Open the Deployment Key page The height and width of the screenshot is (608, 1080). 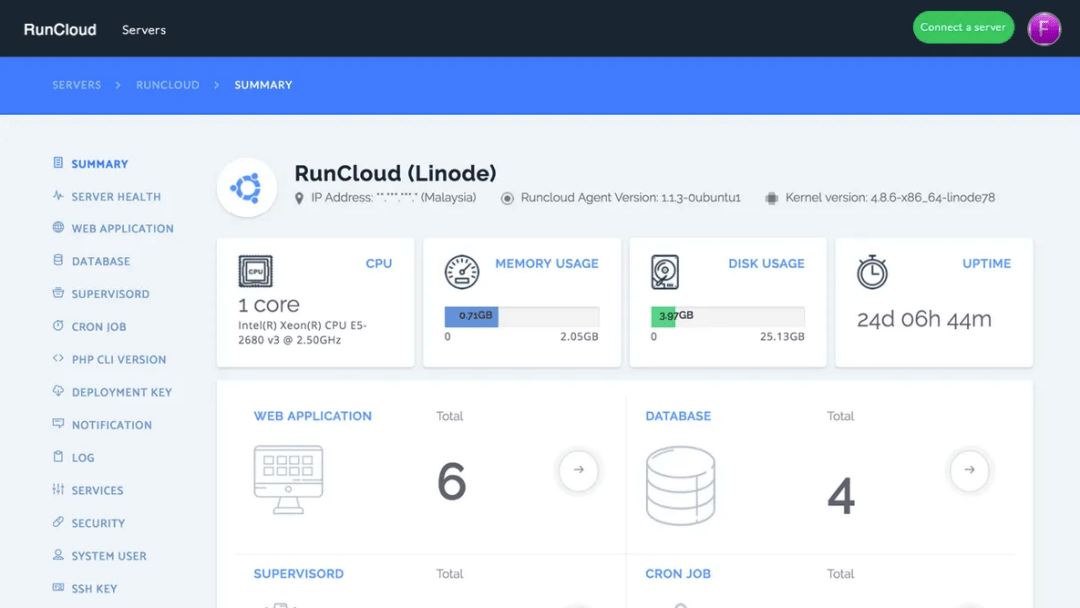(x=122, y=392)
